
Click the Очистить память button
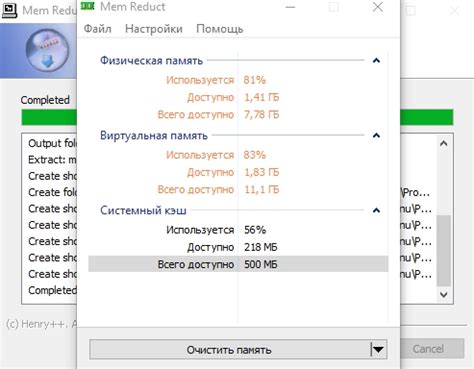point(229,350)
